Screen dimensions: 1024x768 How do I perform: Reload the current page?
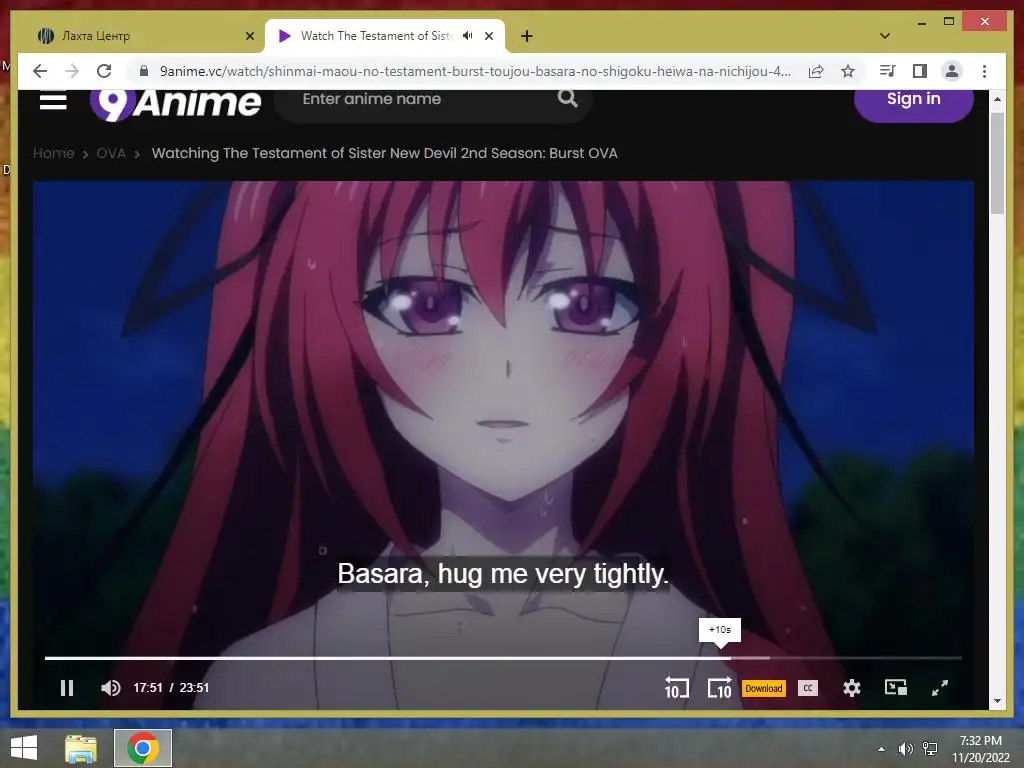pos(104,71)
